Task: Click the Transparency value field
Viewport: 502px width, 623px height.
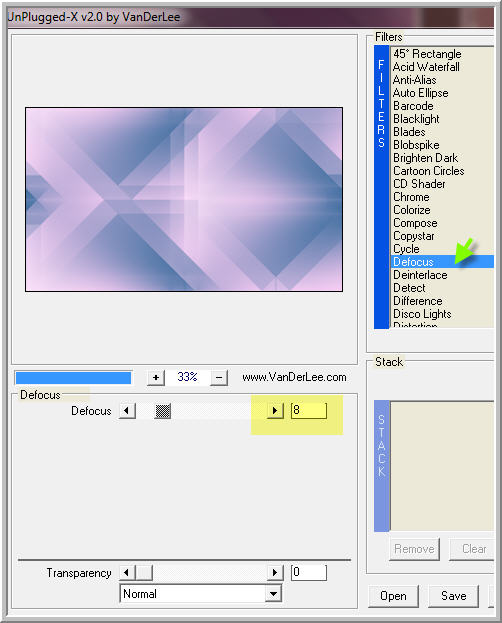Action: (x=309, y=573)
